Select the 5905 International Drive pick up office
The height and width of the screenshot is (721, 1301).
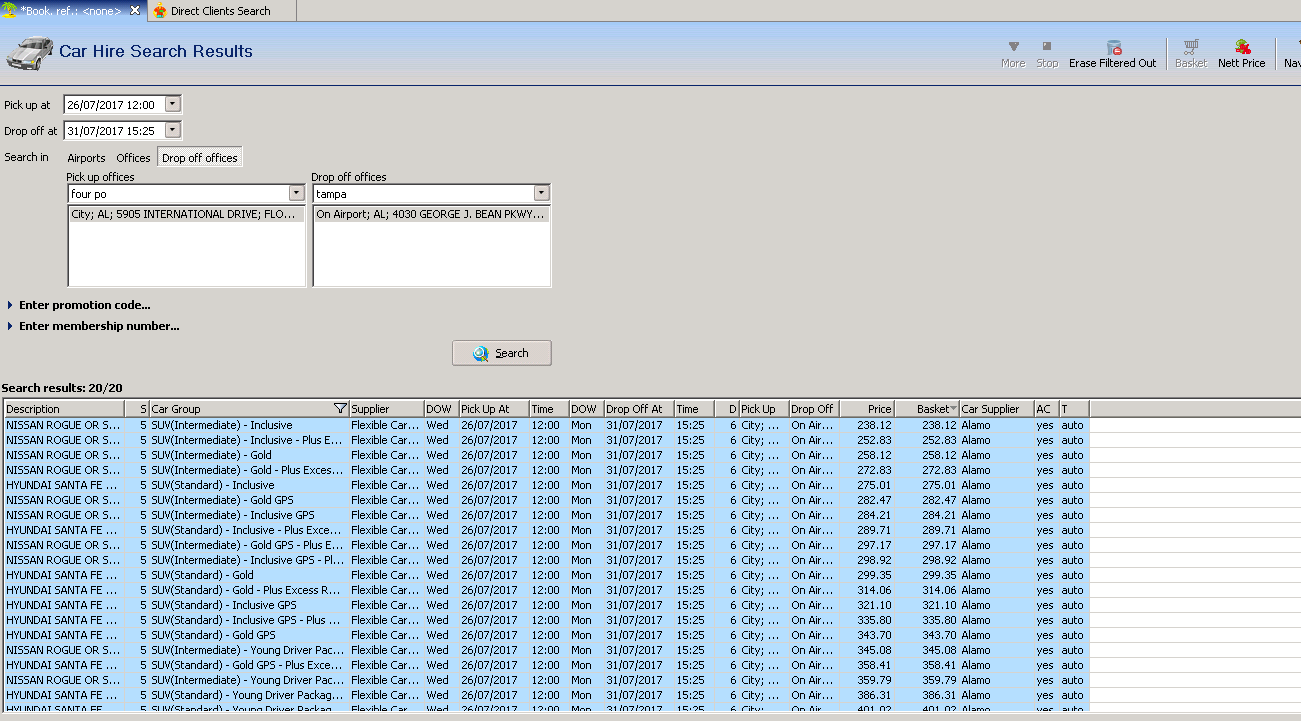[186, 214]
